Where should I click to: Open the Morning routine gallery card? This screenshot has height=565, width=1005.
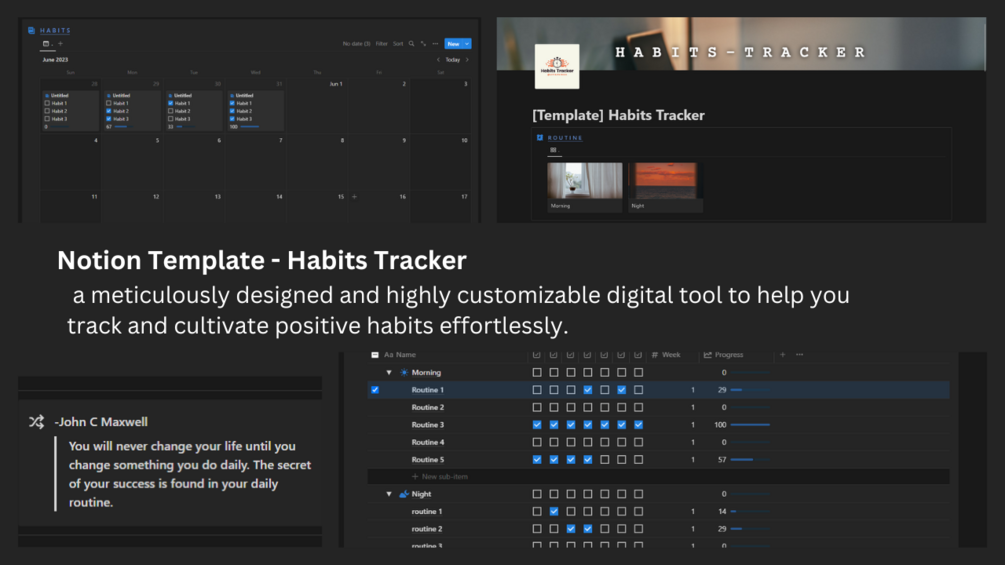click(x=585, y=186)
